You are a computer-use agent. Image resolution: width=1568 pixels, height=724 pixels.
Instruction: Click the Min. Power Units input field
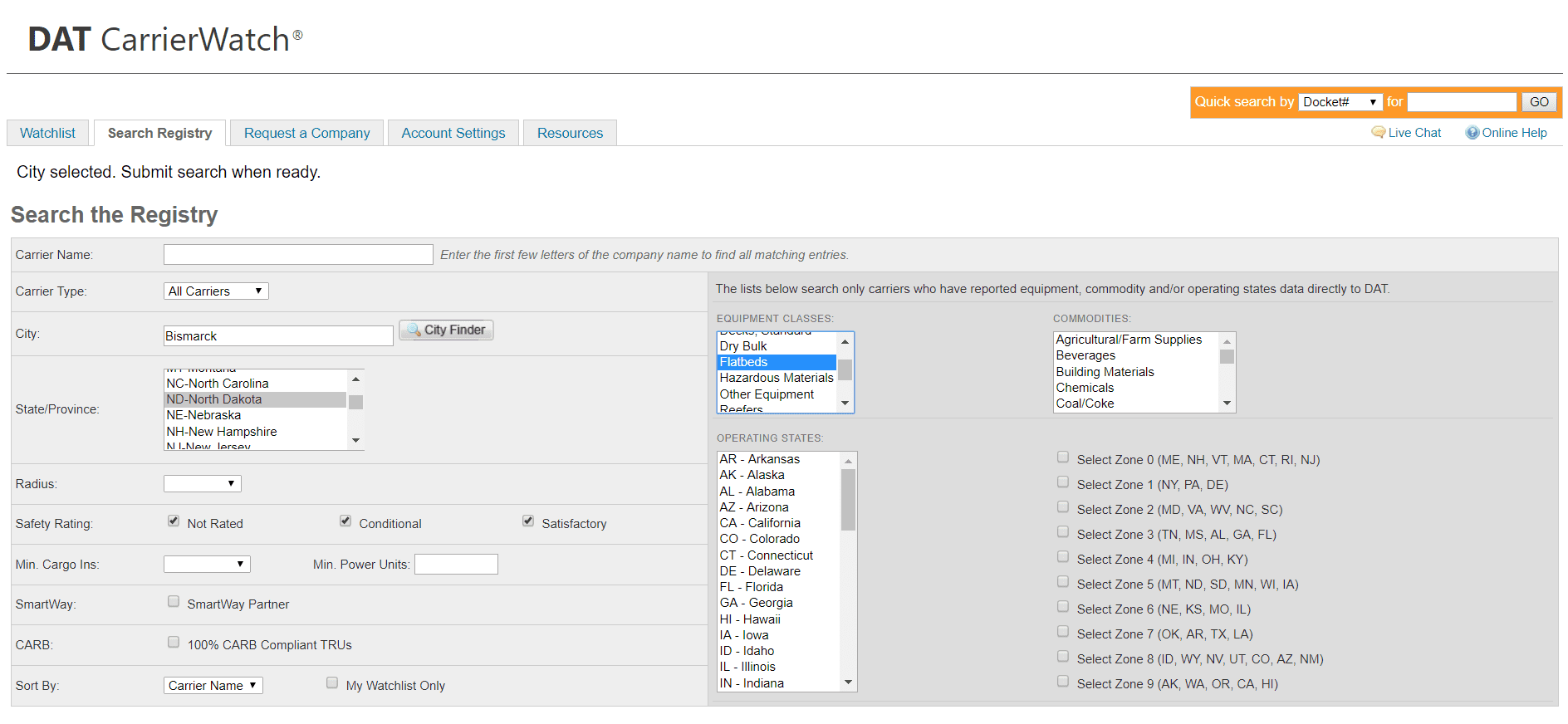tap(456, 565)
